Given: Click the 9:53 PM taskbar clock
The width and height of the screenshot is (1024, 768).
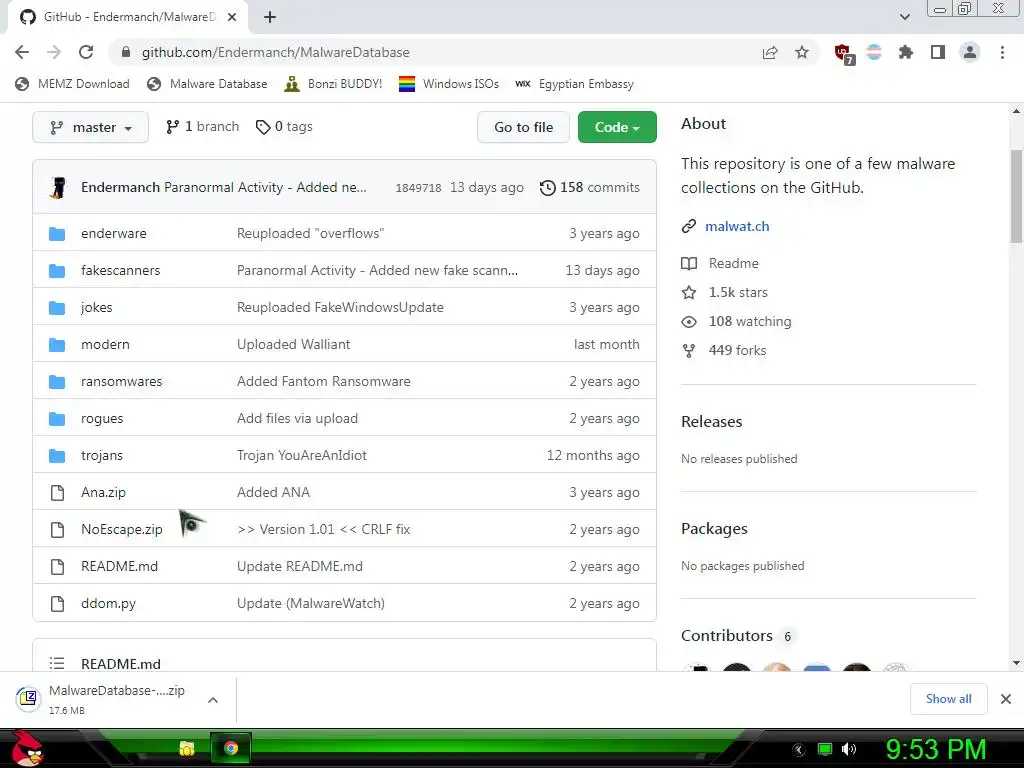Looking at the screenshot, I should (x=936, y=749).
